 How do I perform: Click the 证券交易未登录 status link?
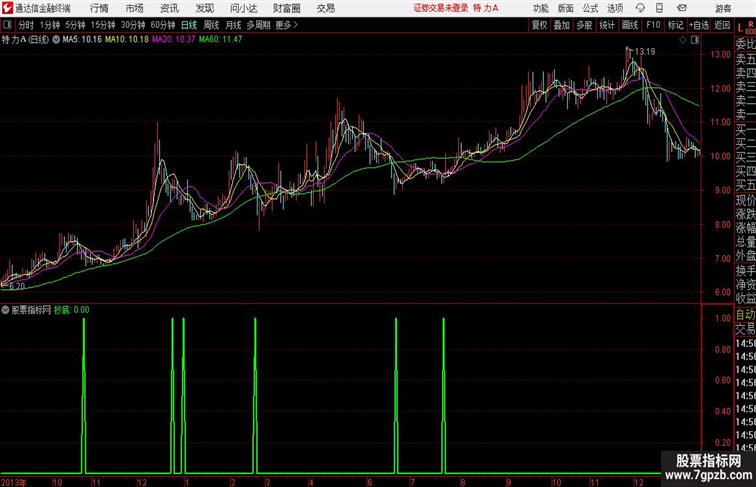tap(441, 8)
